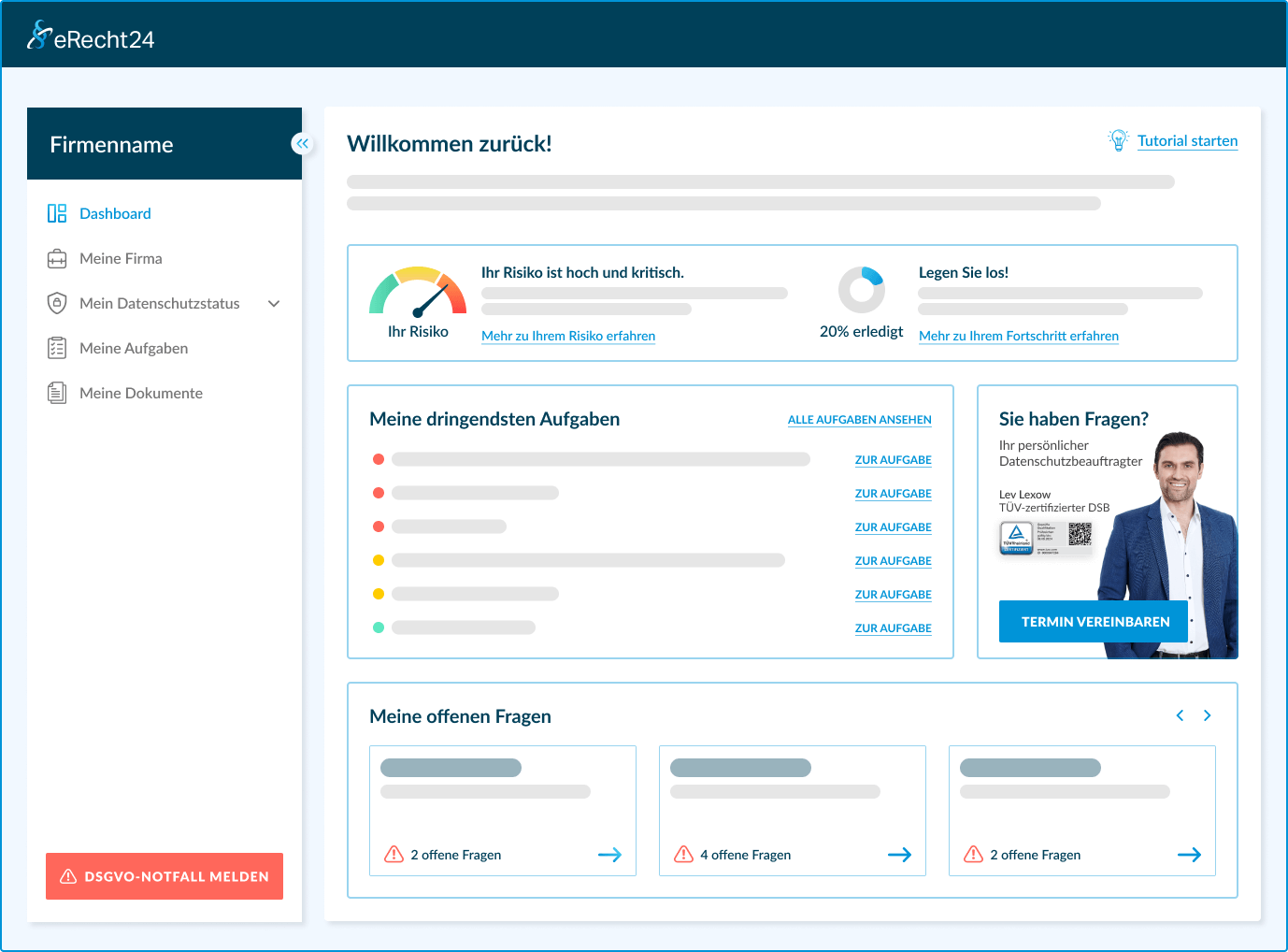Click the lightbulb tutorial icon

click(1118, 140)
